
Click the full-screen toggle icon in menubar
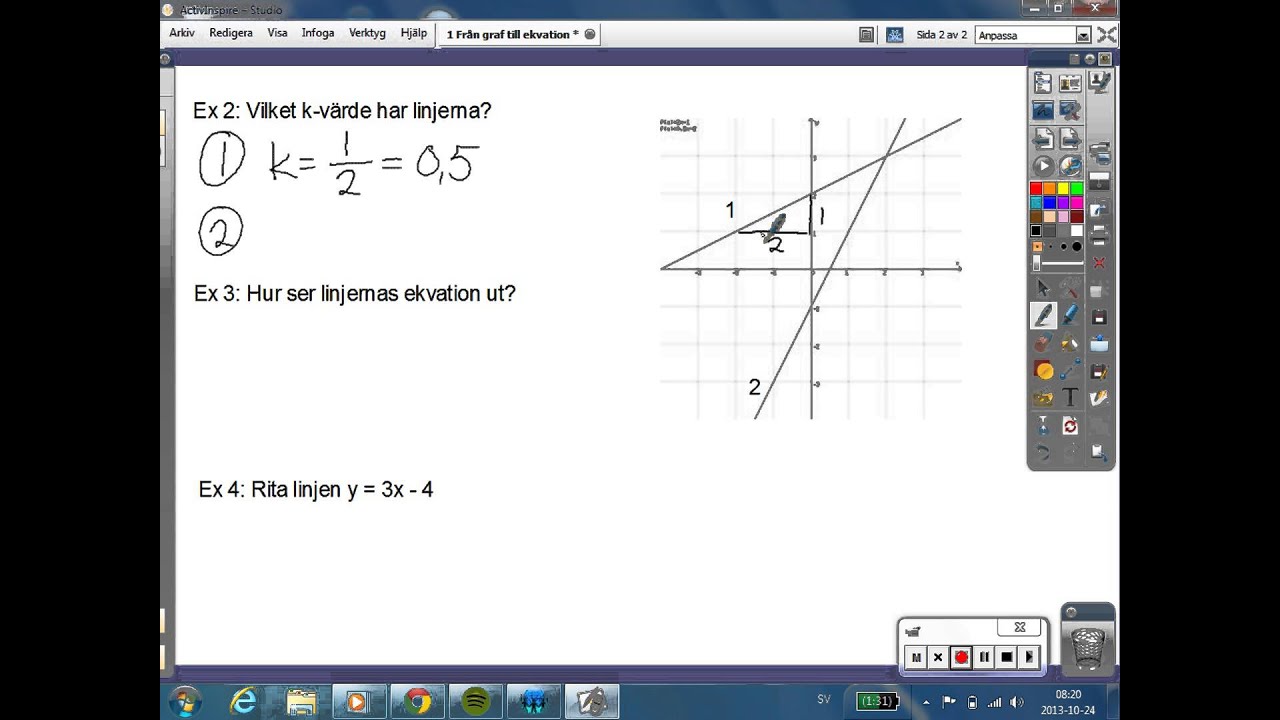pos(1107,34)
